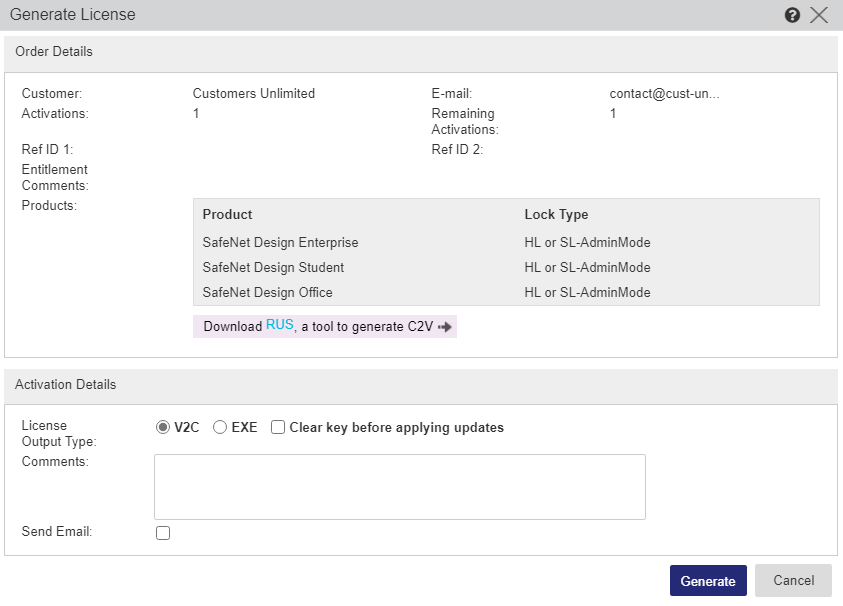The height and width of the screenshot is (606, 843).
Task: Click the Generate button
Action: (708, 581)
